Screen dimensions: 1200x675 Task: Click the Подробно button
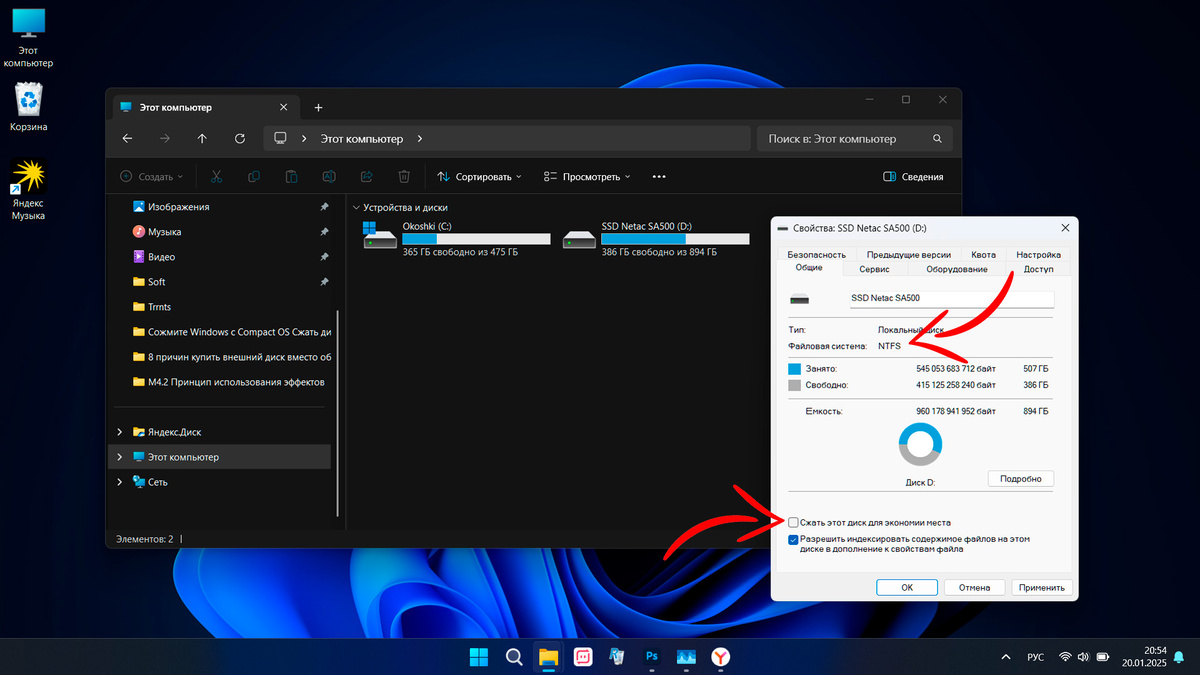[1021, 479]
